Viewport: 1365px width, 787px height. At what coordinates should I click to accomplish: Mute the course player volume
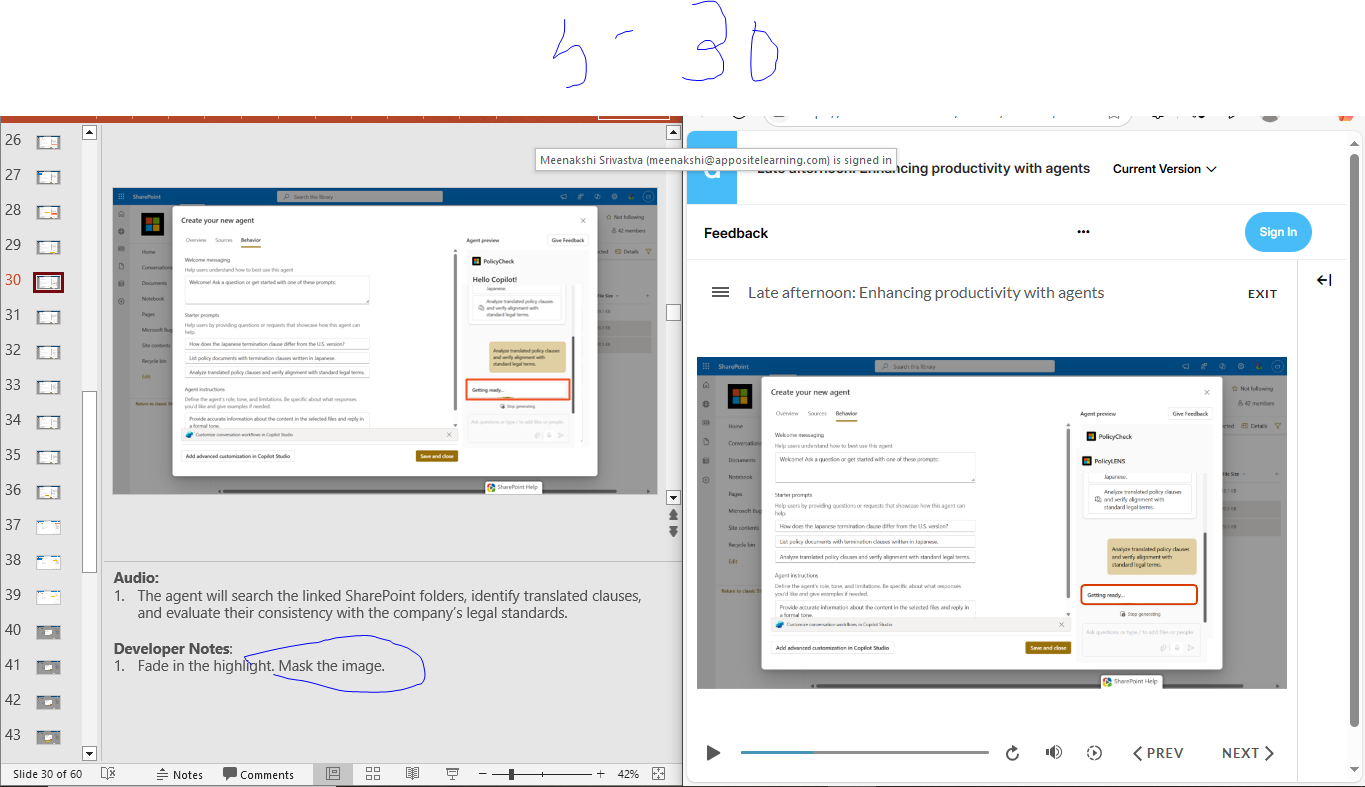click(1053, 753)
